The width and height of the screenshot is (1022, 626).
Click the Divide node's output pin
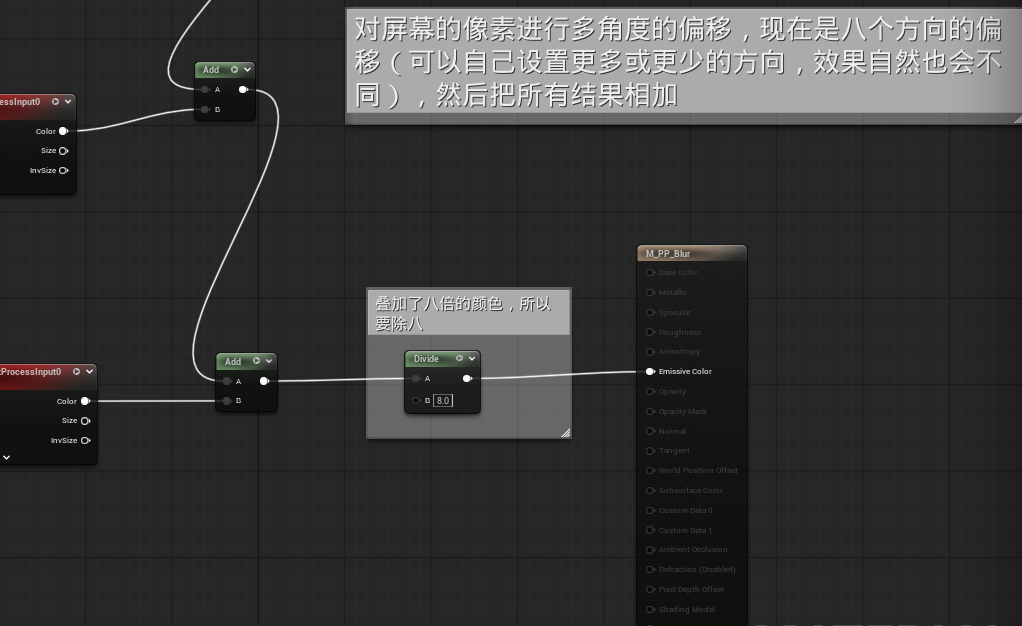coord(466,379)
